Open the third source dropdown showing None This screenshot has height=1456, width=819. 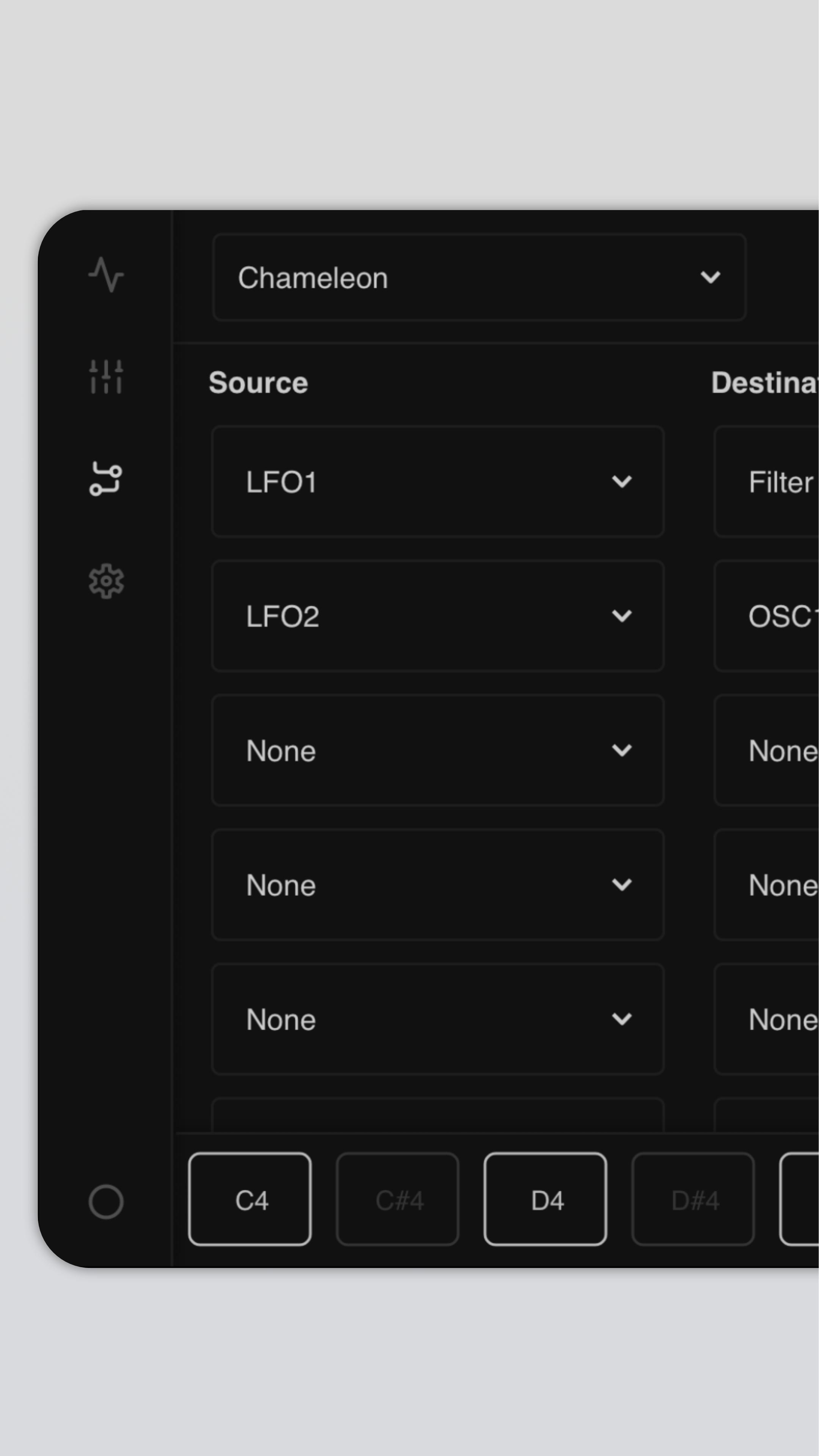tap(438, 751)
